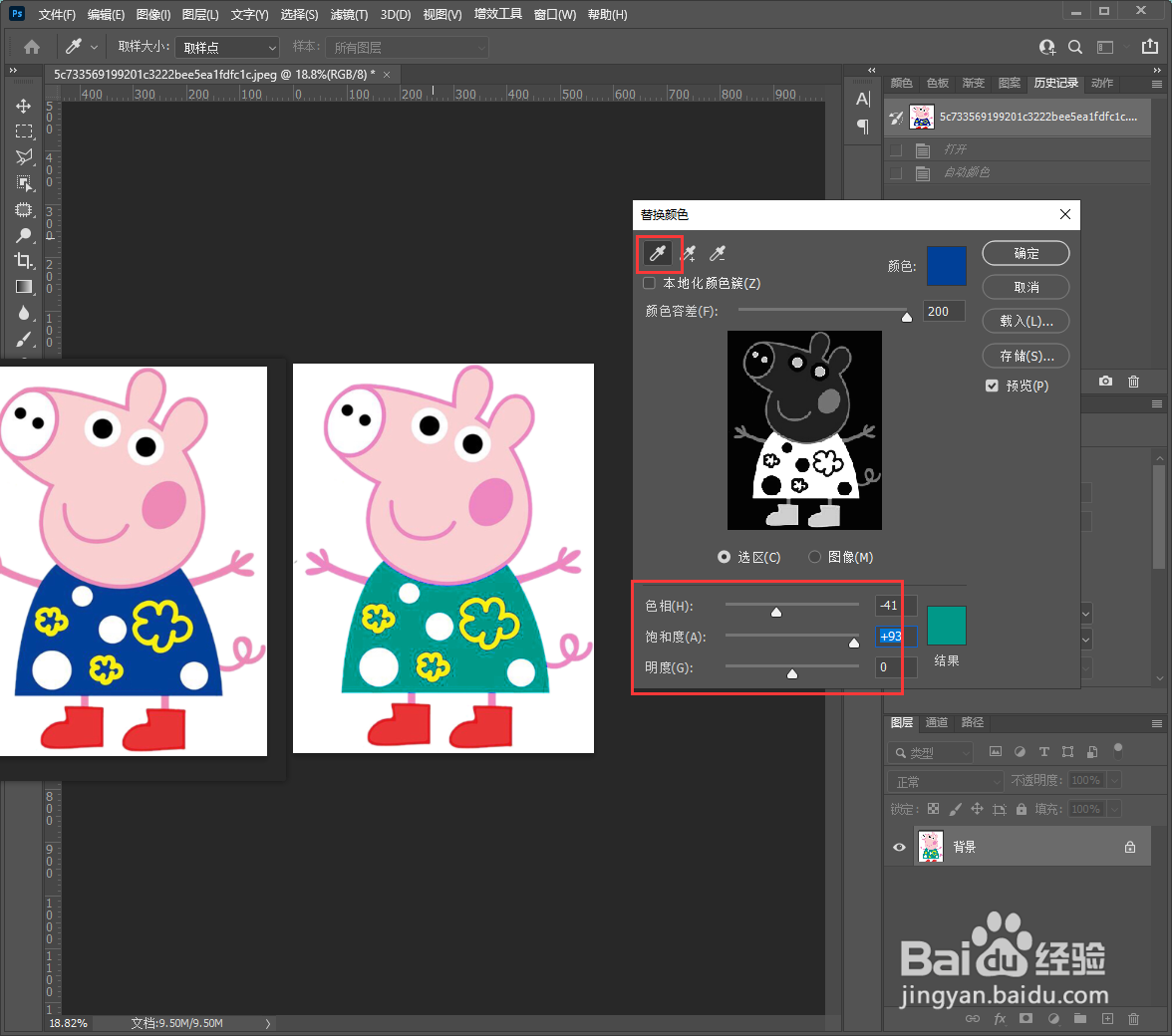Choose the Add to Sample eyedropper

pyautogui.click(x=689, y=253)
